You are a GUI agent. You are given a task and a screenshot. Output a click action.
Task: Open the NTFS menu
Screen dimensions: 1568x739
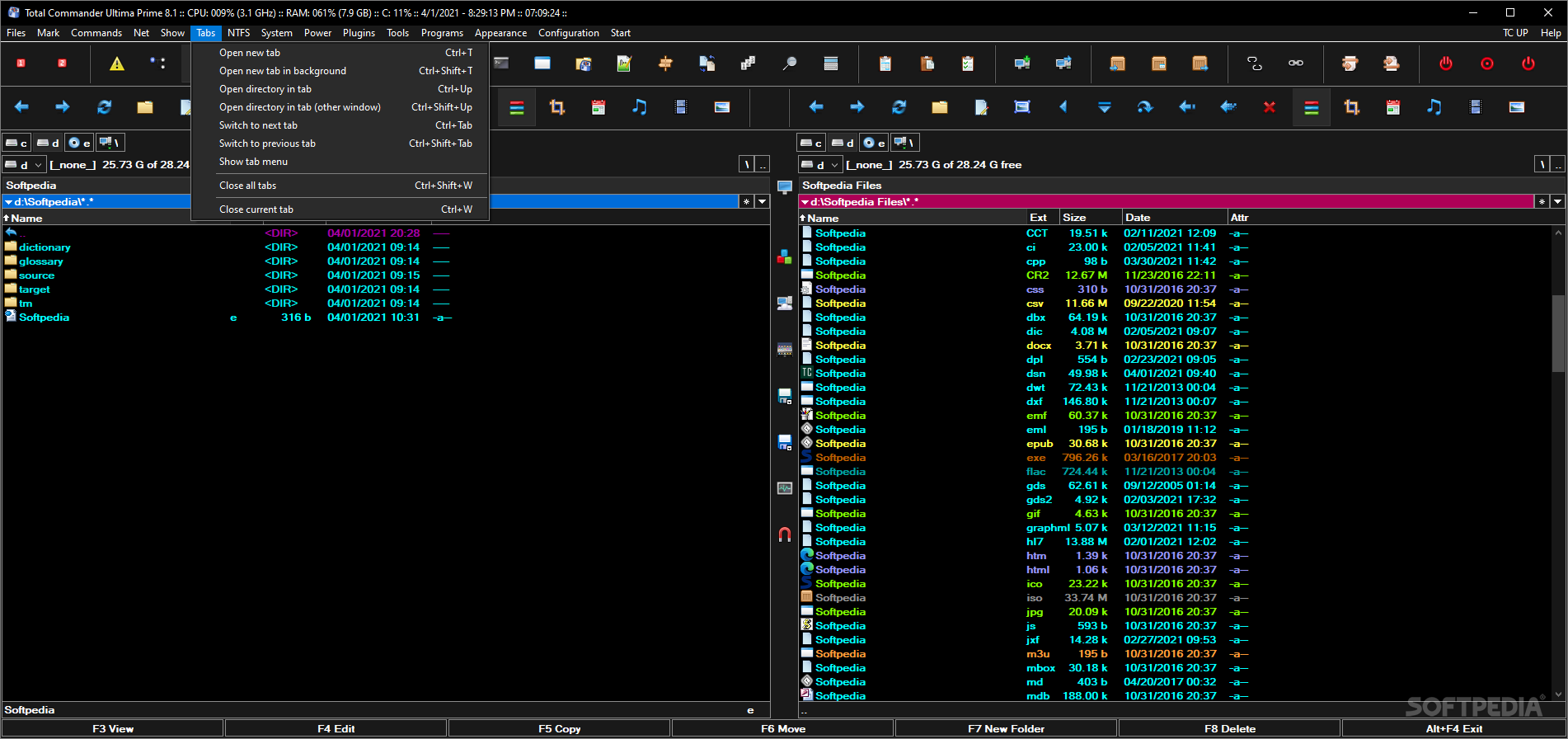click(x=238, y=33)
